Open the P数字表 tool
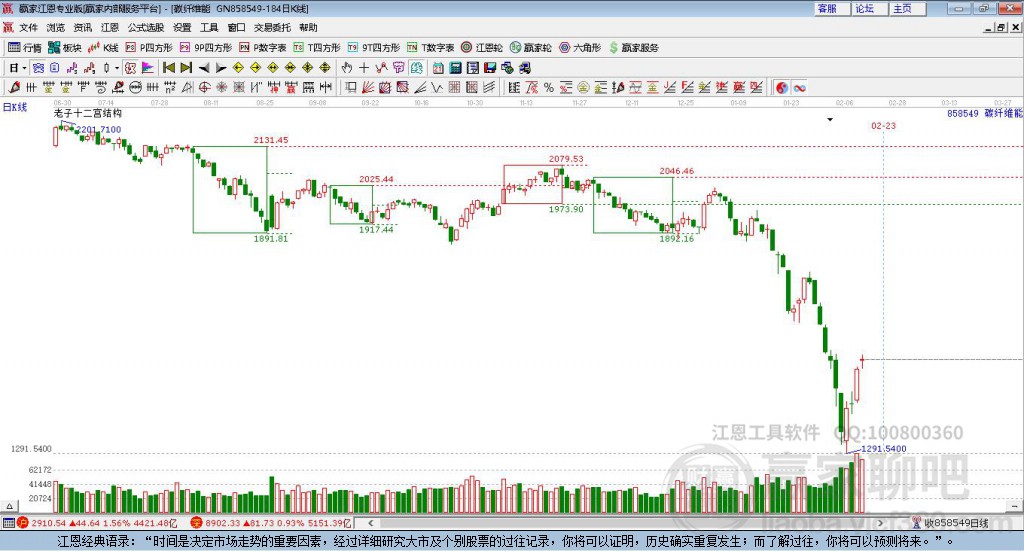Screen dimensions: 1024x551 coord(263,48)
